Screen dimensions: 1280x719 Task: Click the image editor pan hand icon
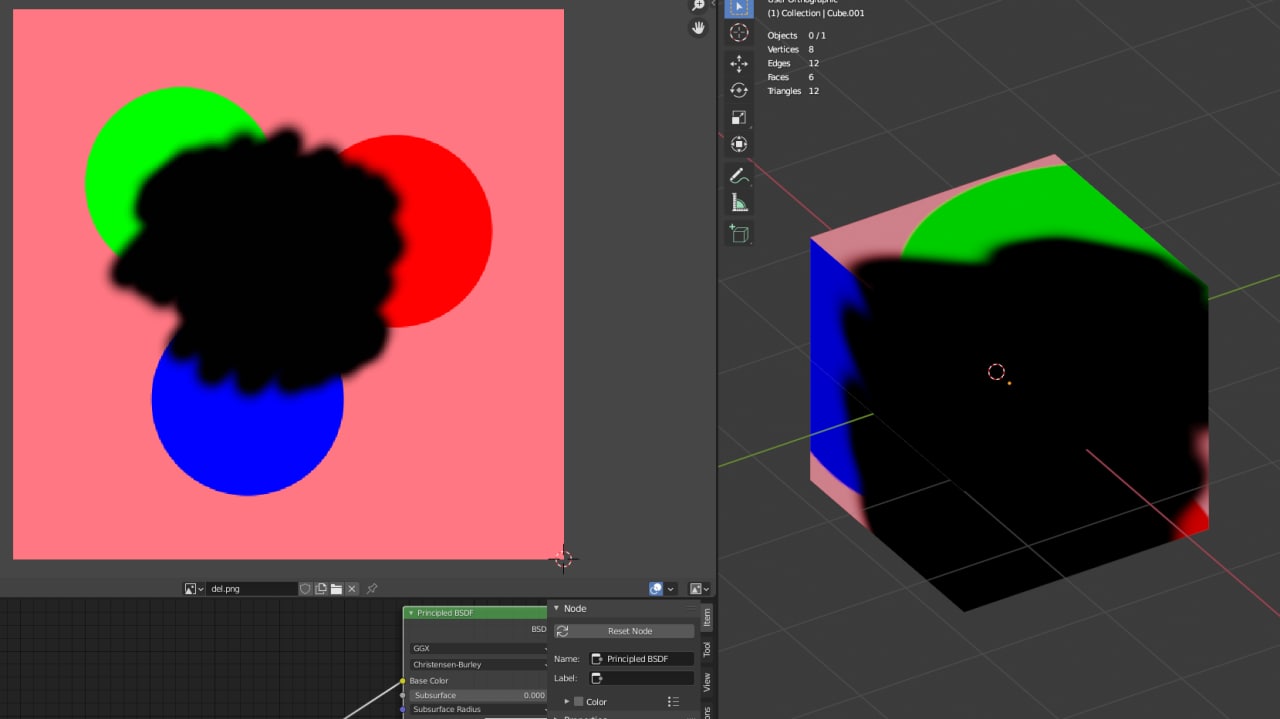(698, 28)
